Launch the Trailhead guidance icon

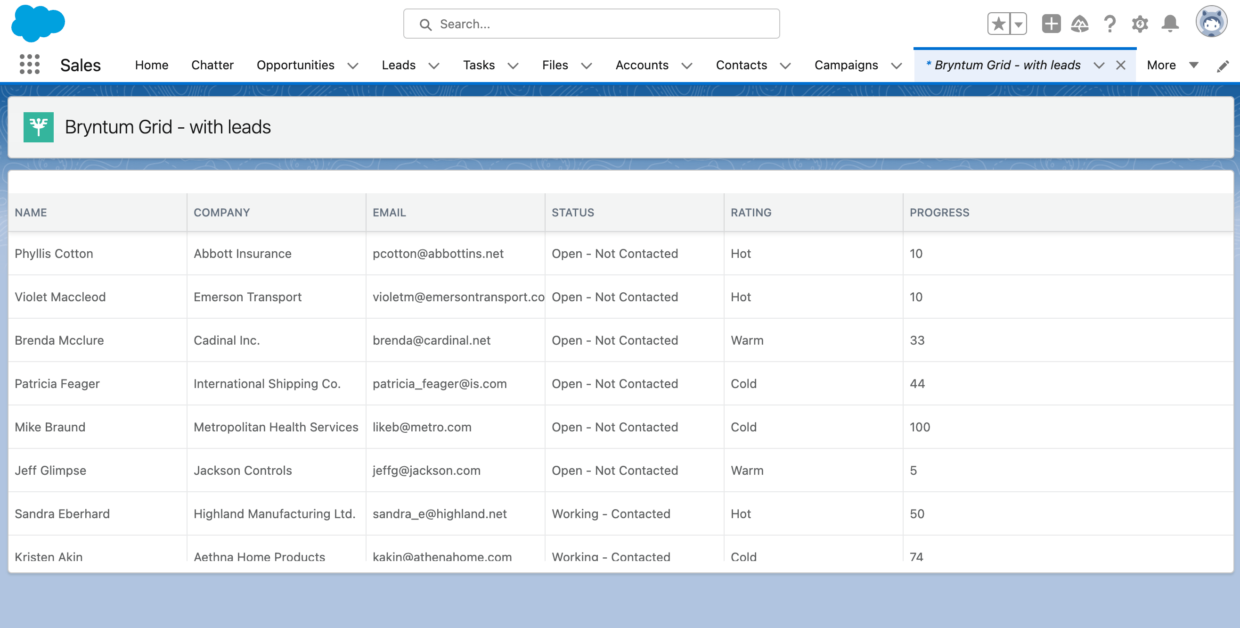tap(1080, 23)
